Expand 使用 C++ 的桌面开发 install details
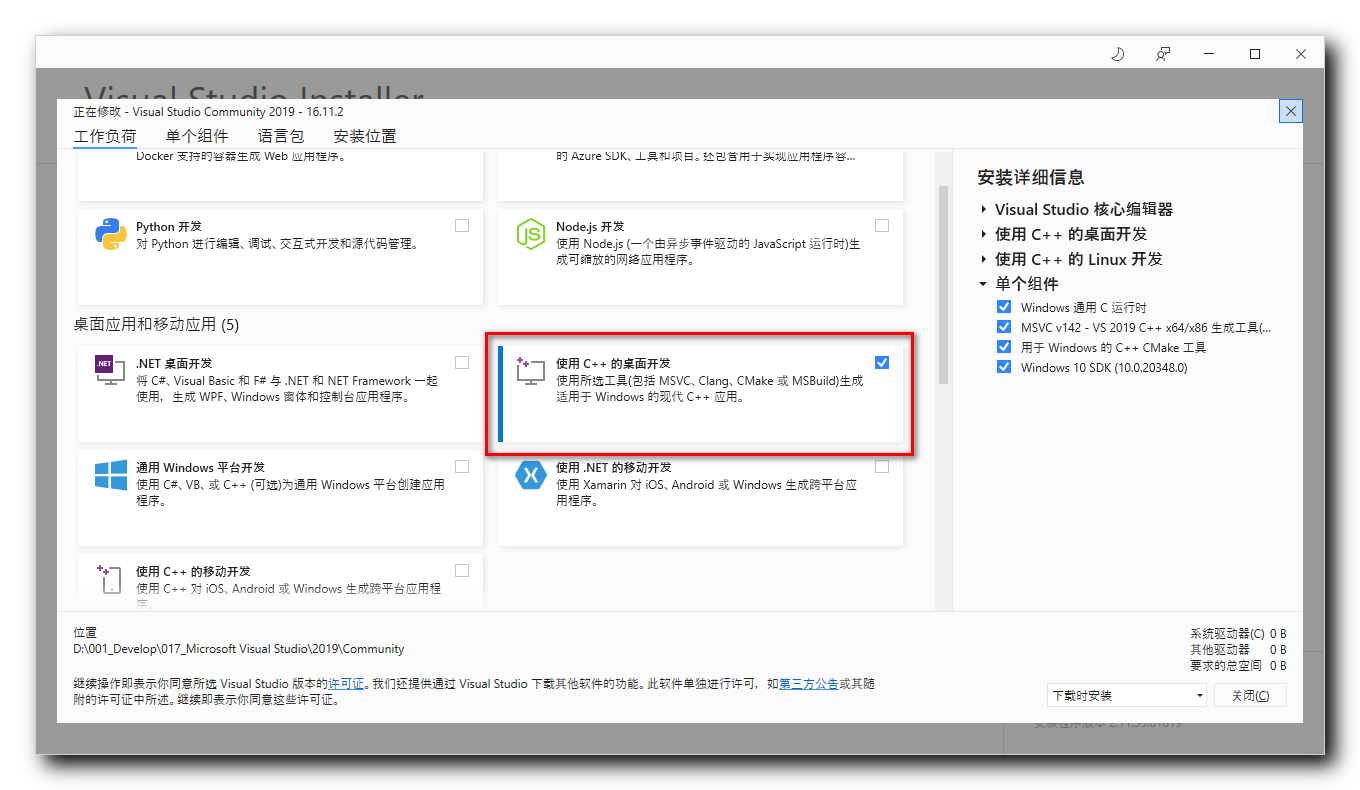Image resolution: width=1360 pixels, height=790 pixels. pyautogui.click(x=983, y=234)
